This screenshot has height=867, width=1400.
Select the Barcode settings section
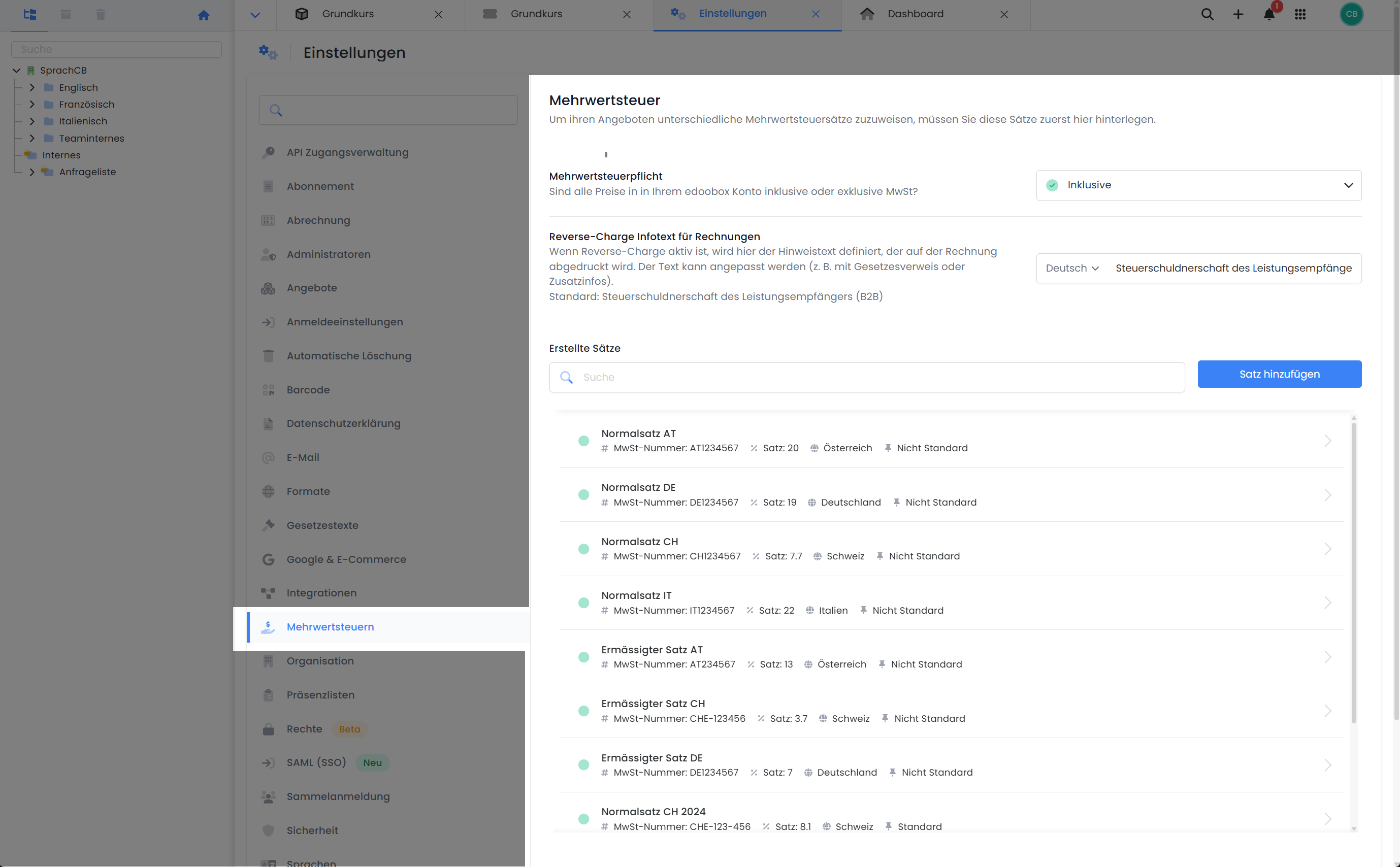309,389
